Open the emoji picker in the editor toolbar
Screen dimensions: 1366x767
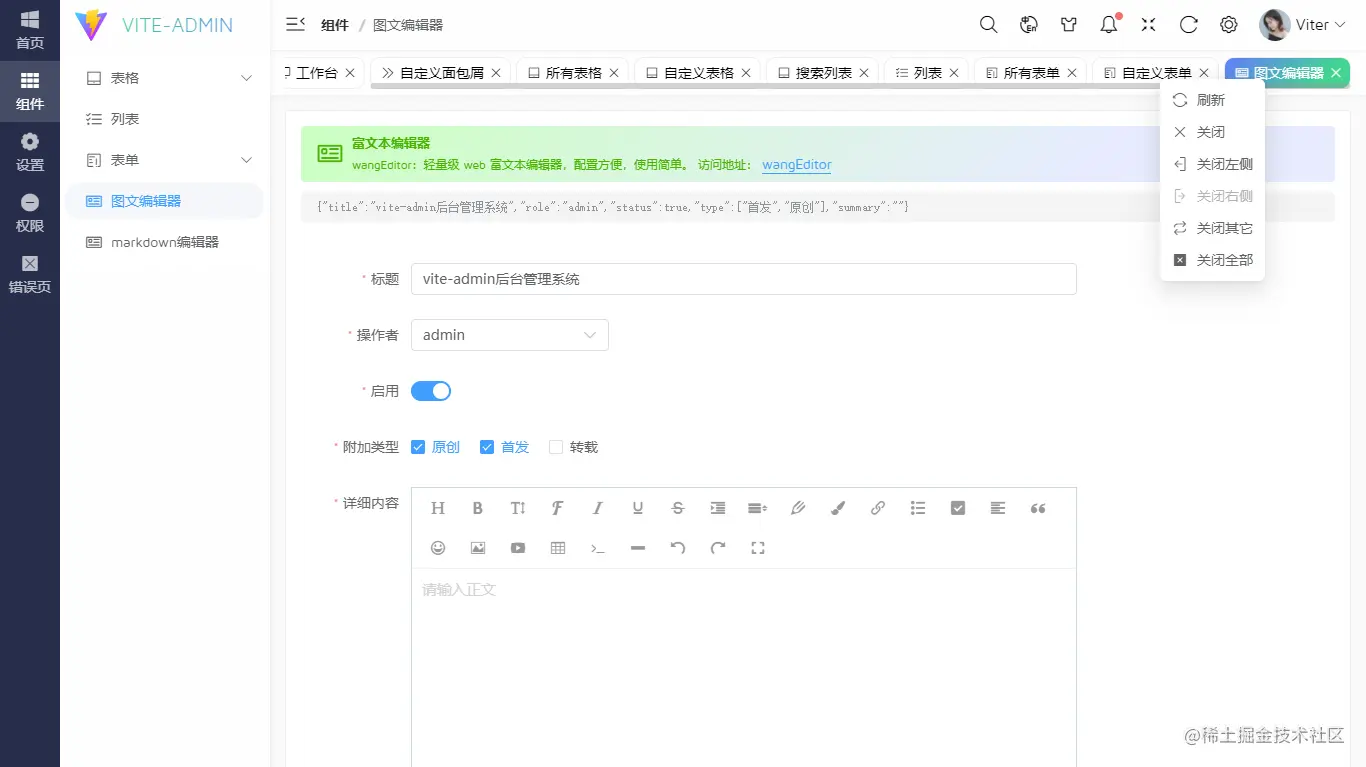[437, 547]
